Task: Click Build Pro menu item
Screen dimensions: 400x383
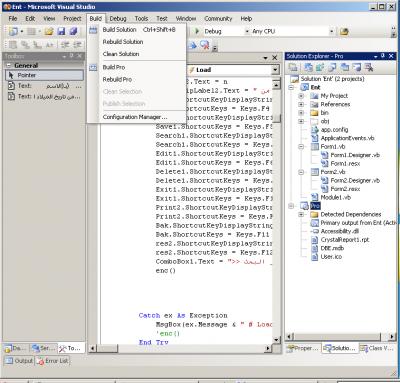Action: [x=137, y=67]
